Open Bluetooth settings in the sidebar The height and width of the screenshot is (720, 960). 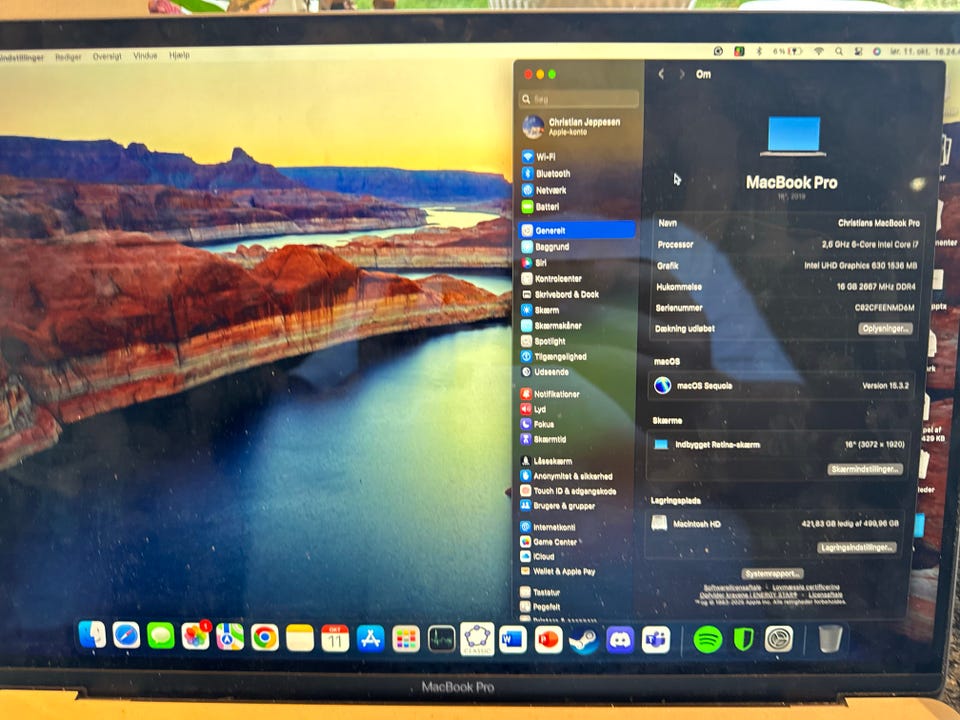click(x=546, y=173)
